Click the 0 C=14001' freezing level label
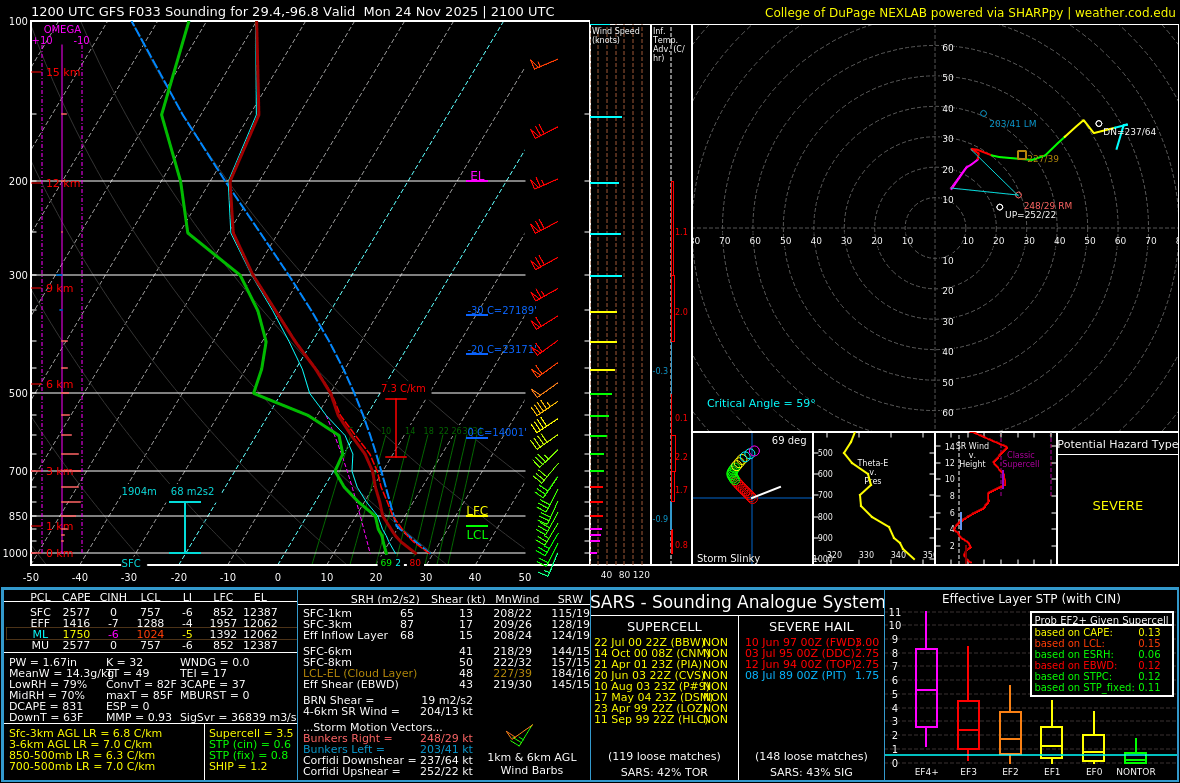1180x783 pixels. tap(497, 432)
